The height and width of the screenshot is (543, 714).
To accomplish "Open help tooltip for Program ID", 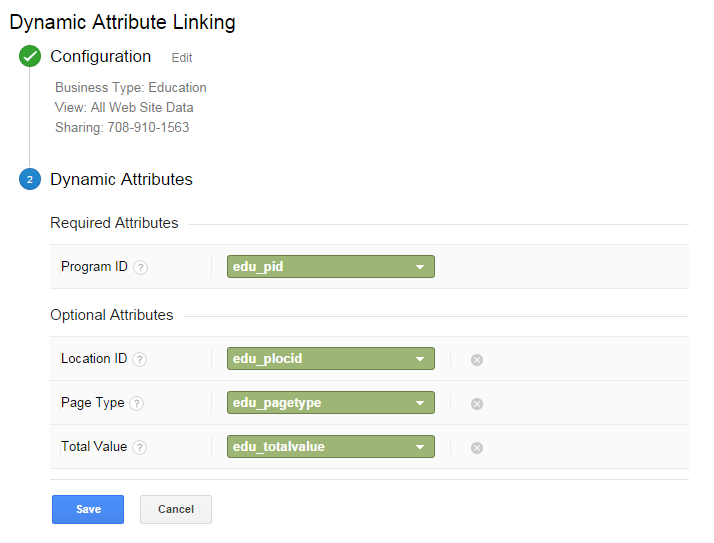I will (x=141, y=267).
